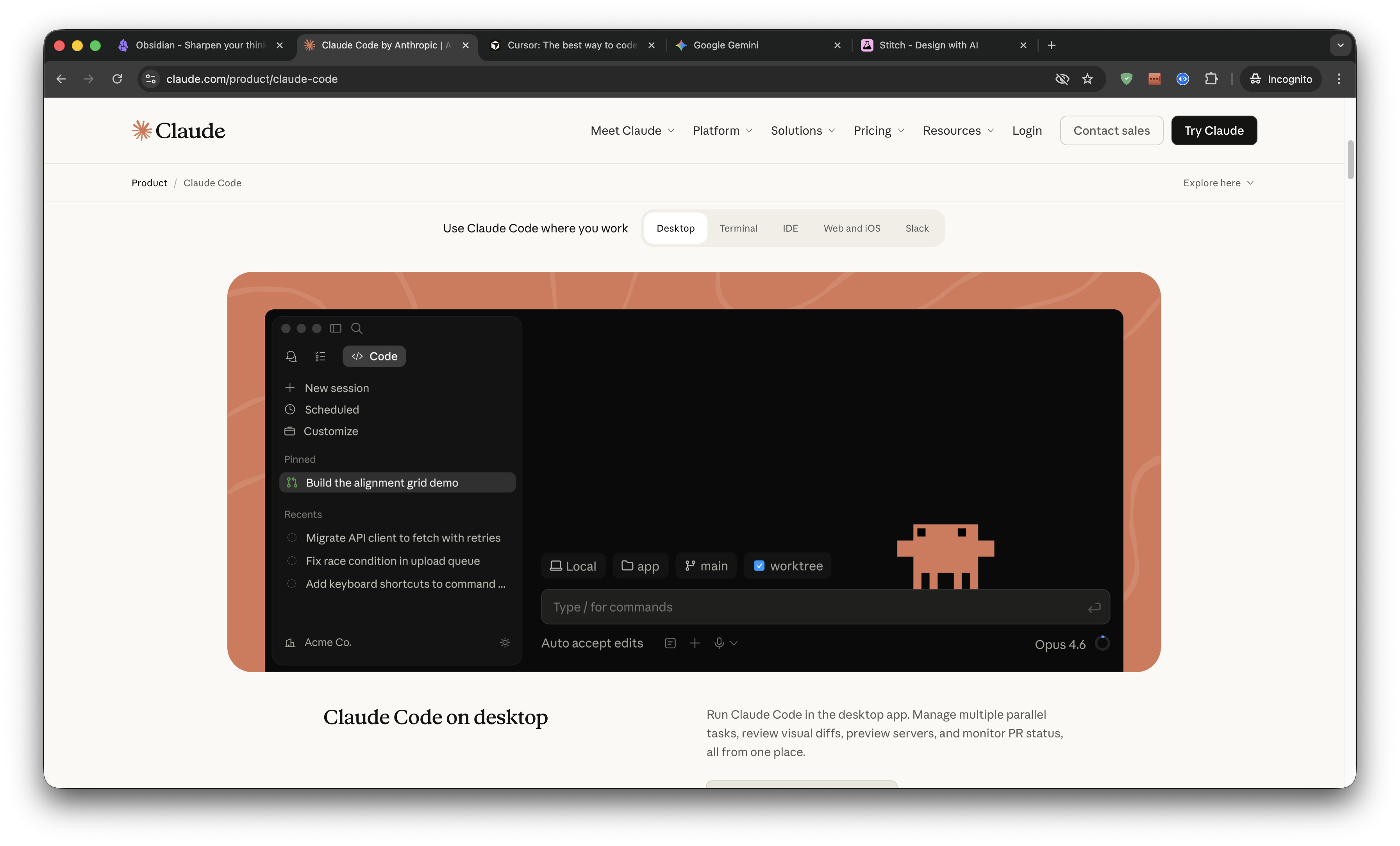Screen dimensions: 1400x846
Task: Click the blue circular extension icon
Action: pyautogui.click(x=1183, y=79)
